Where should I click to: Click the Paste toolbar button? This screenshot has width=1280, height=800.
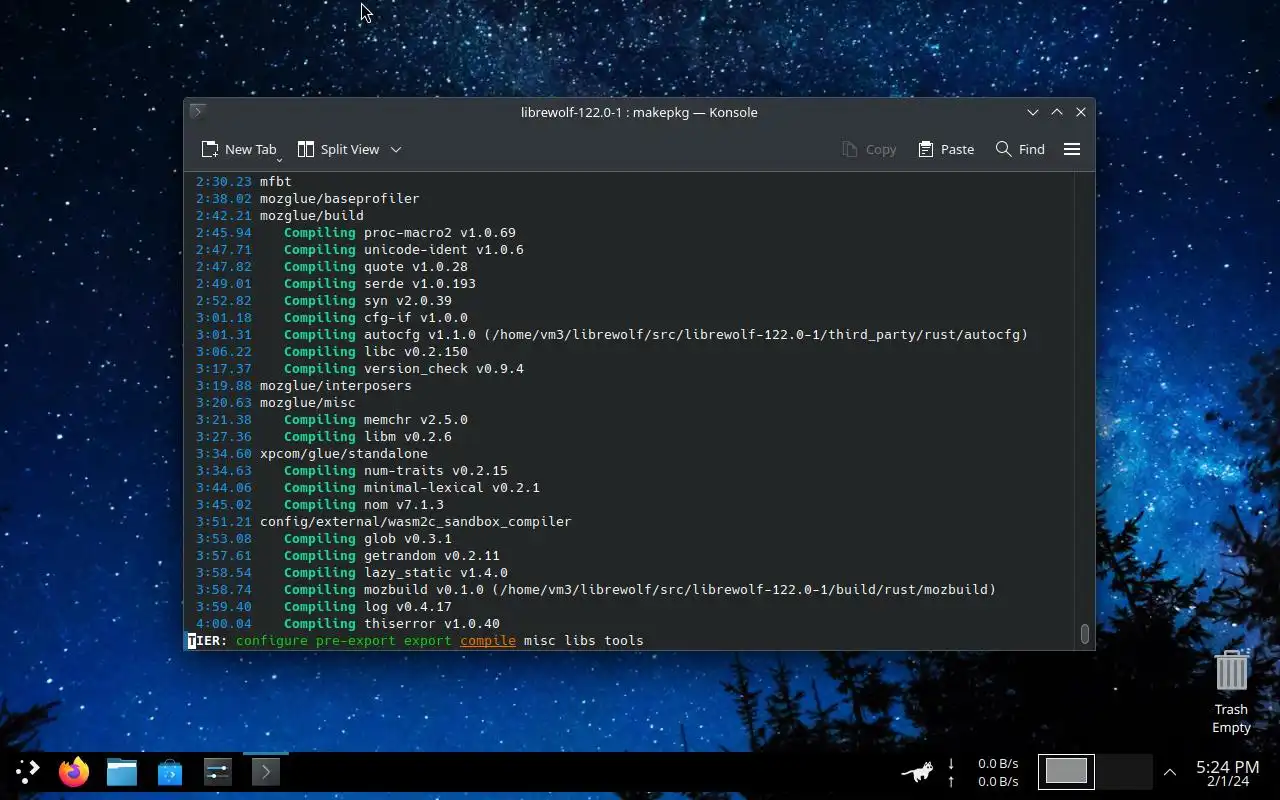pos(946,149)
